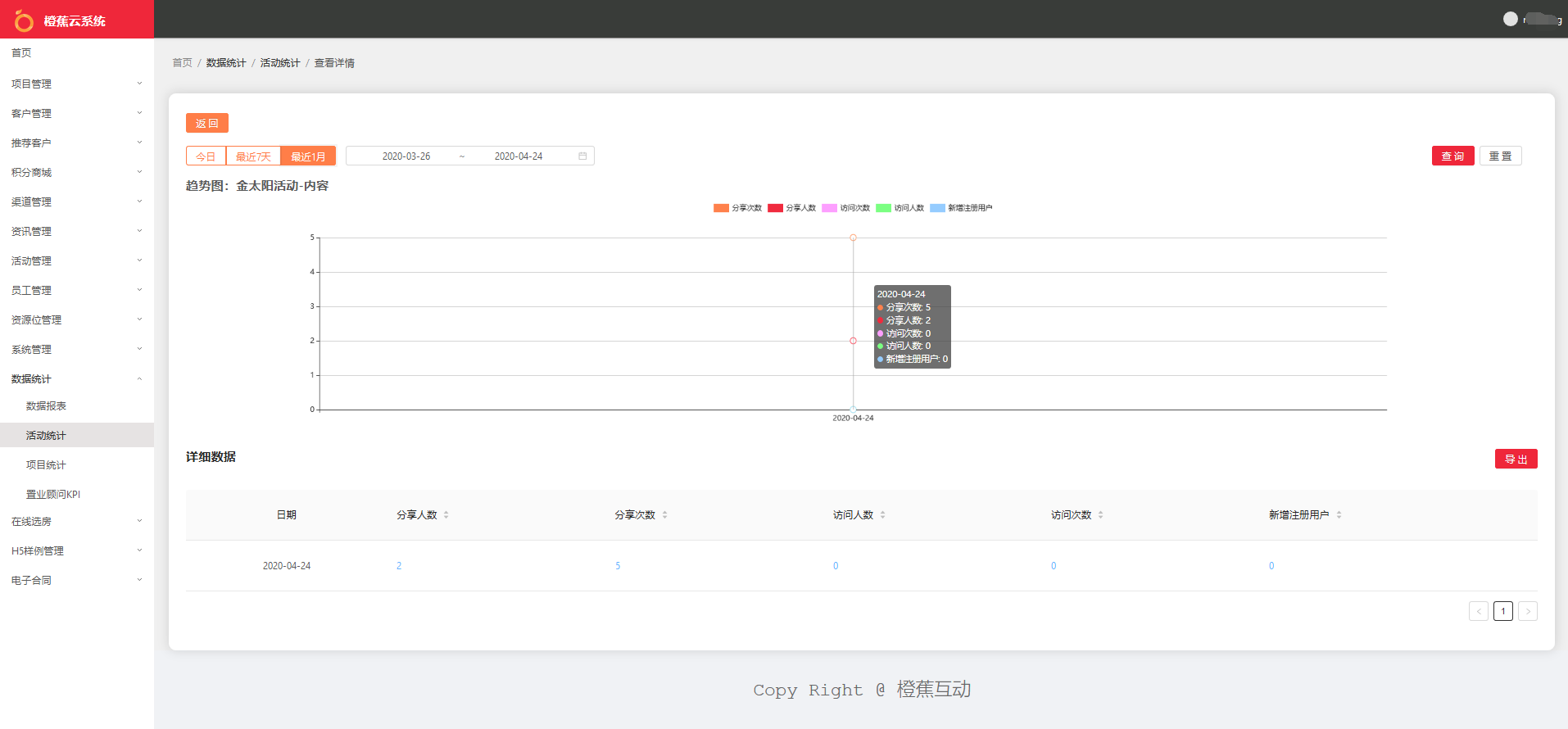1568x729 pixels.
Task: Click the 2020-04-24 date cell in table
Action: click(x=287, y=566)
